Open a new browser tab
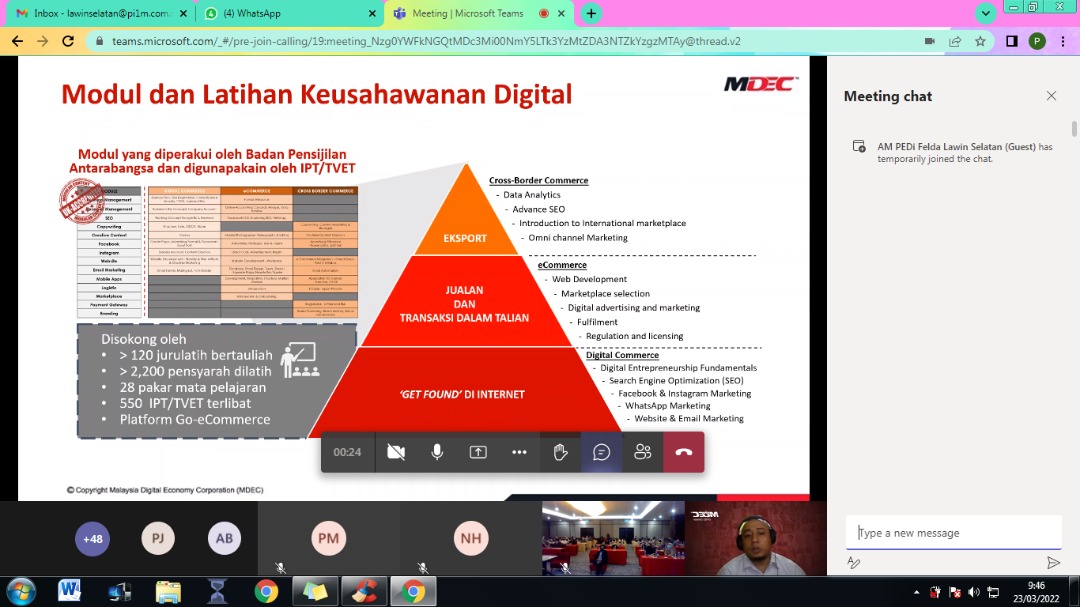 [591, 14]
